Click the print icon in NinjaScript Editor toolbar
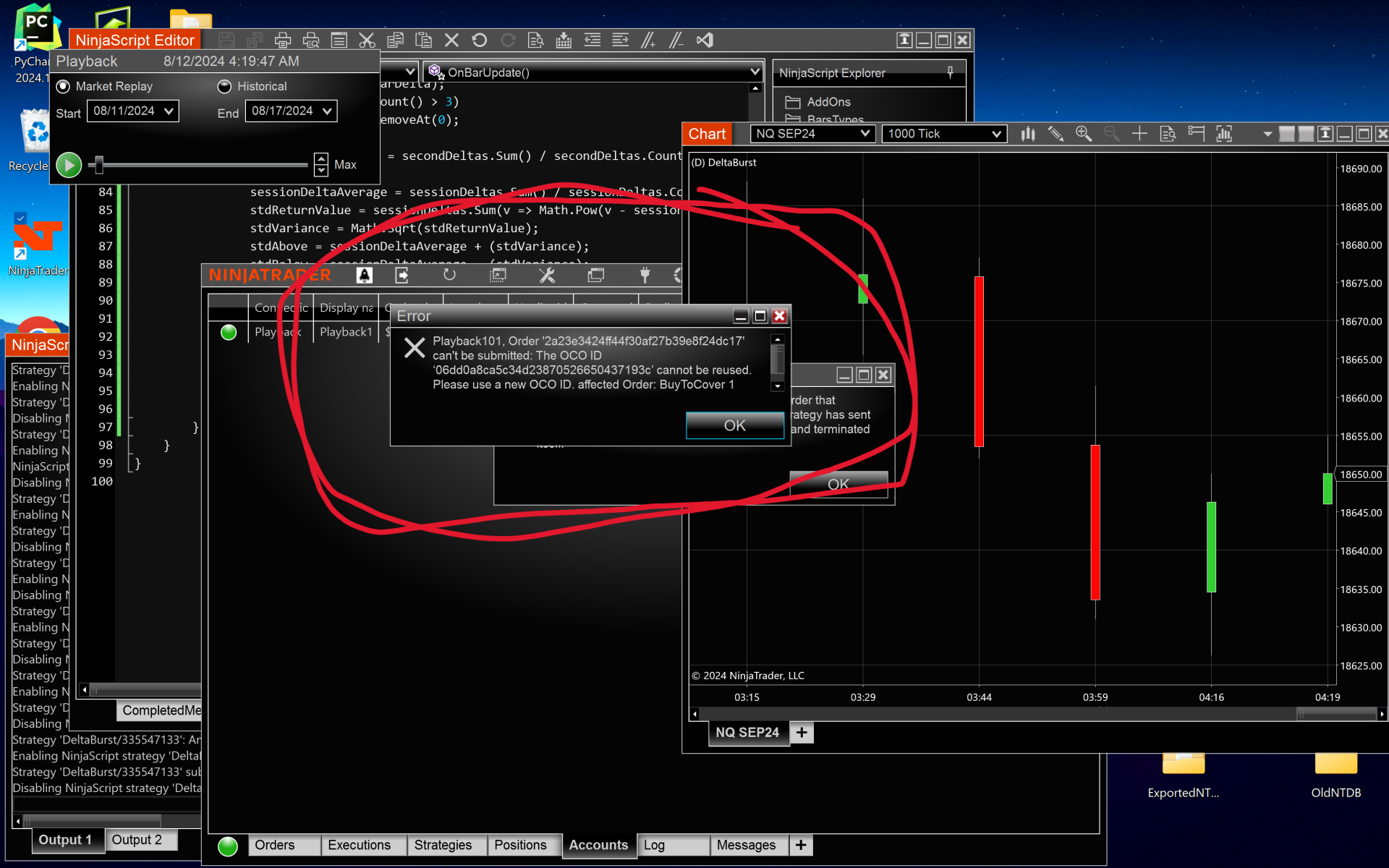 click(x=283, y=41)
